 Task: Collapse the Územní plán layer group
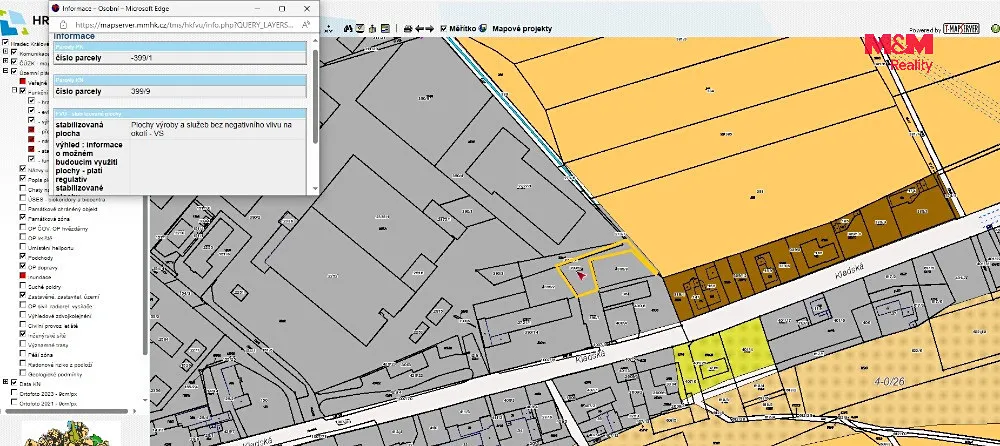(x=5, y=70)
